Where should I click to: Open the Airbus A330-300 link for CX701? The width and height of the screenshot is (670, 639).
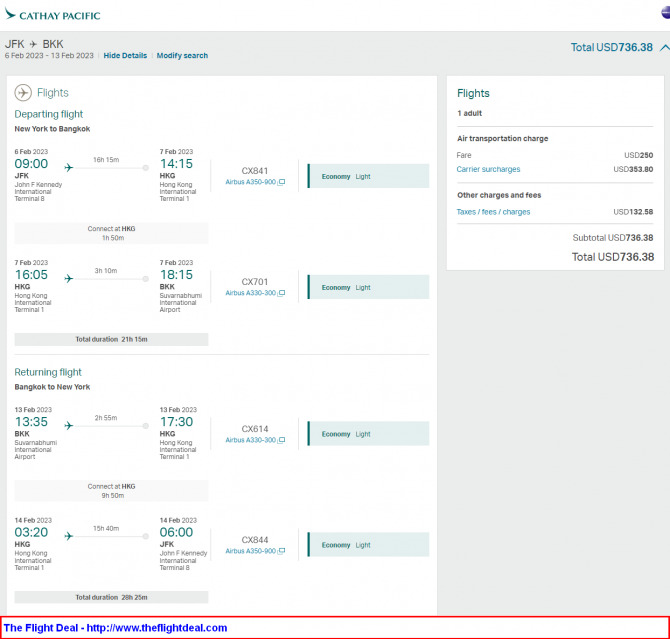250,293
